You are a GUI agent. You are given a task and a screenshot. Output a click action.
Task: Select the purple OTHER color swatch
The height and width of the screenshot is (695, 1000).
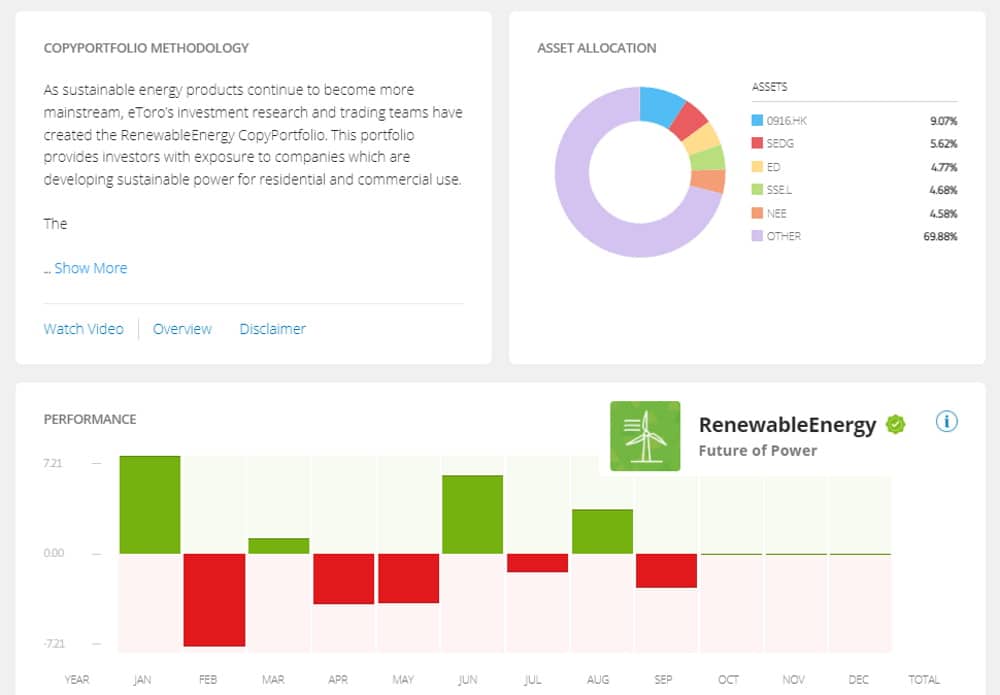tap(757, 236)
